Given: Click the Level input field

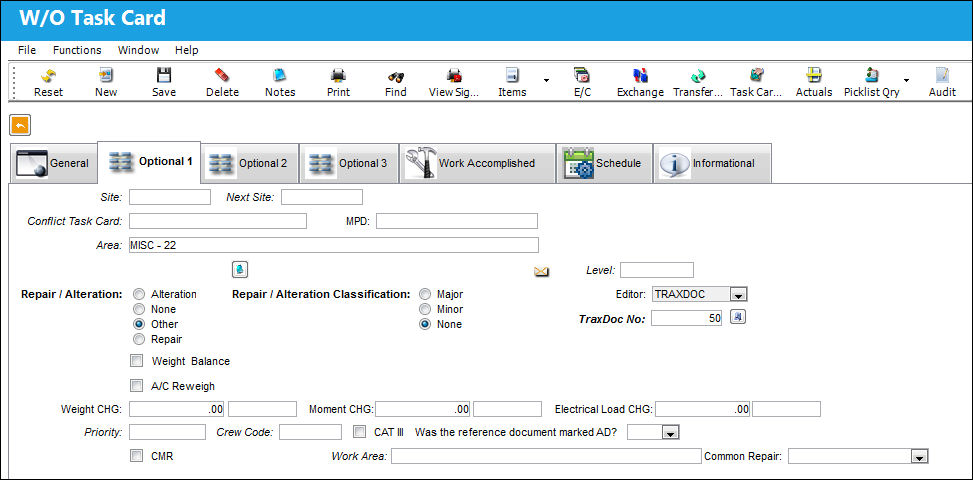Looking at the screenshot, I should 657,270.
